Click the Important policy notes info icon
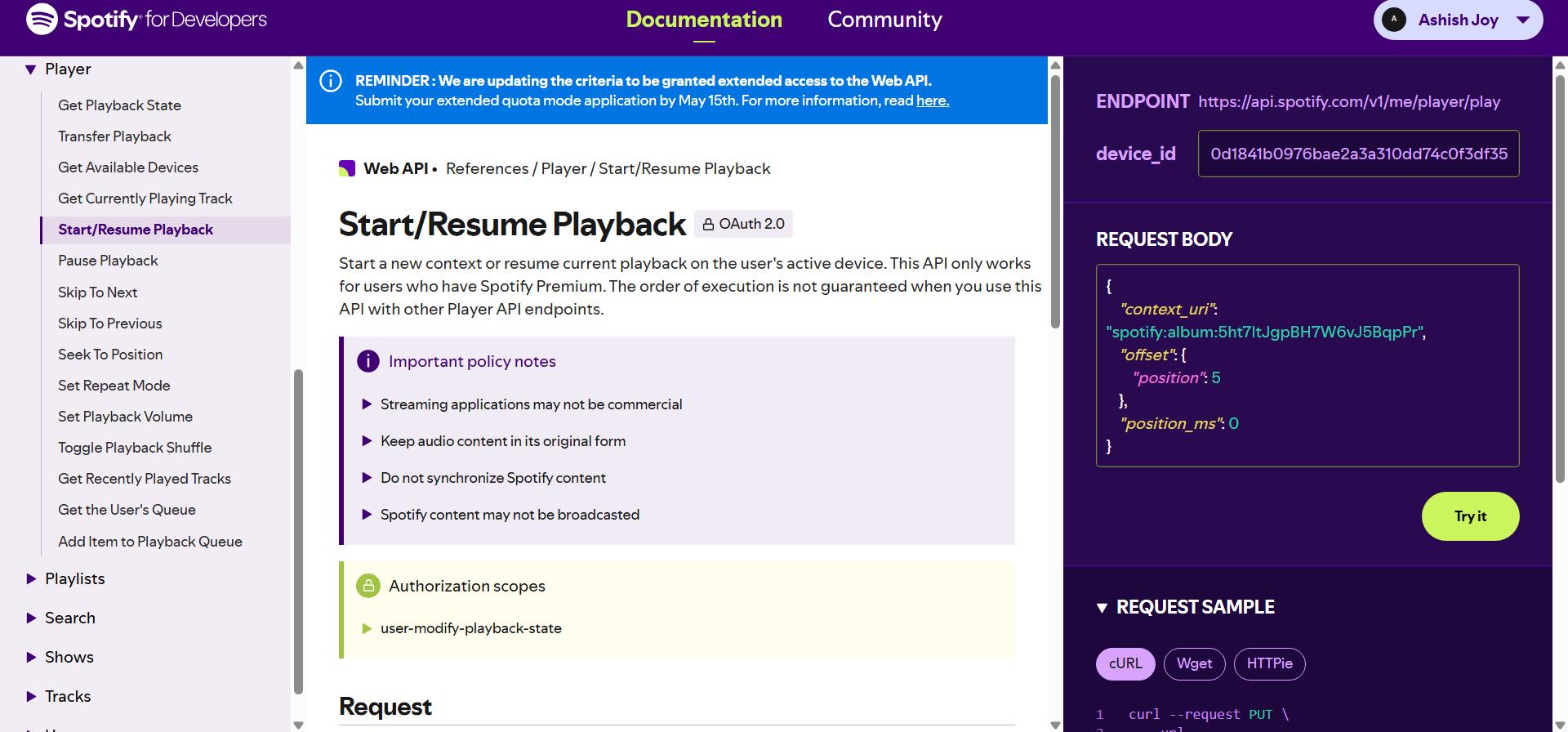 368,361
